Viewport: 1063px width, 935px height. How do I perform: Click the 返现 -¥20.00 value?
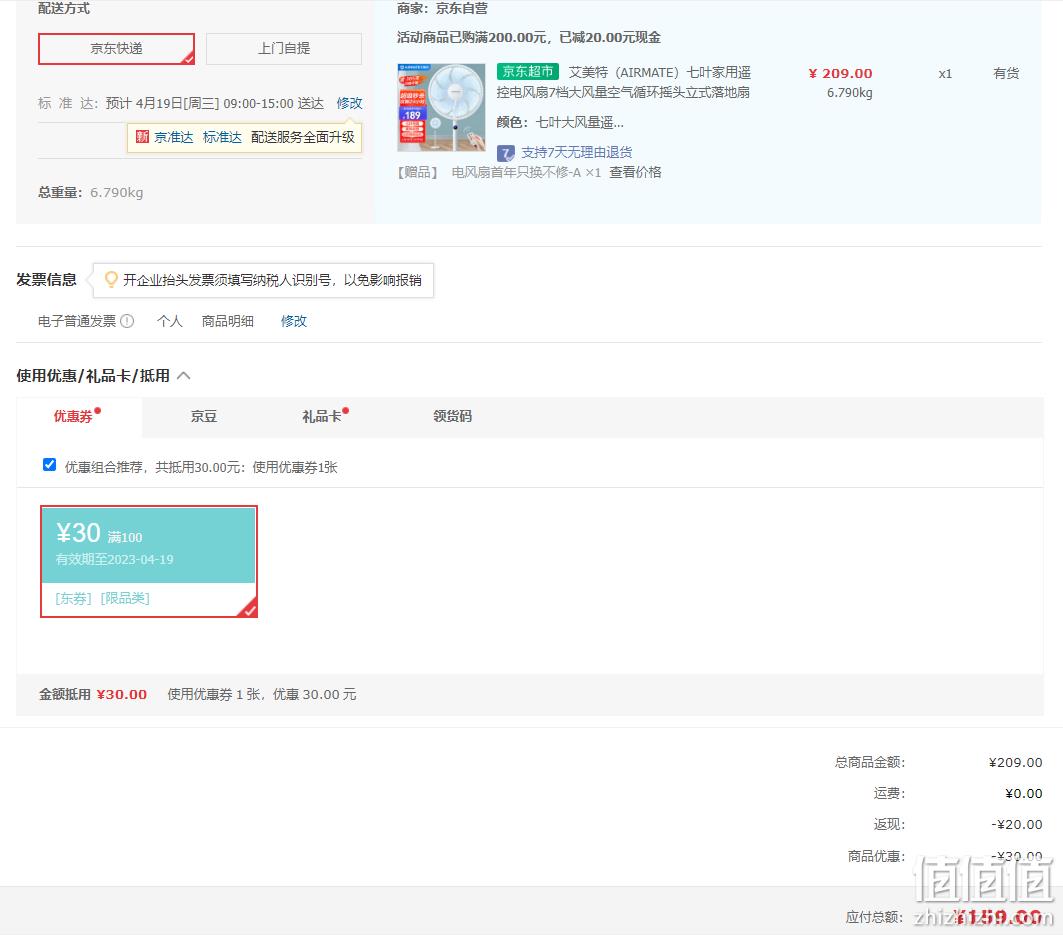point(1016,824)
